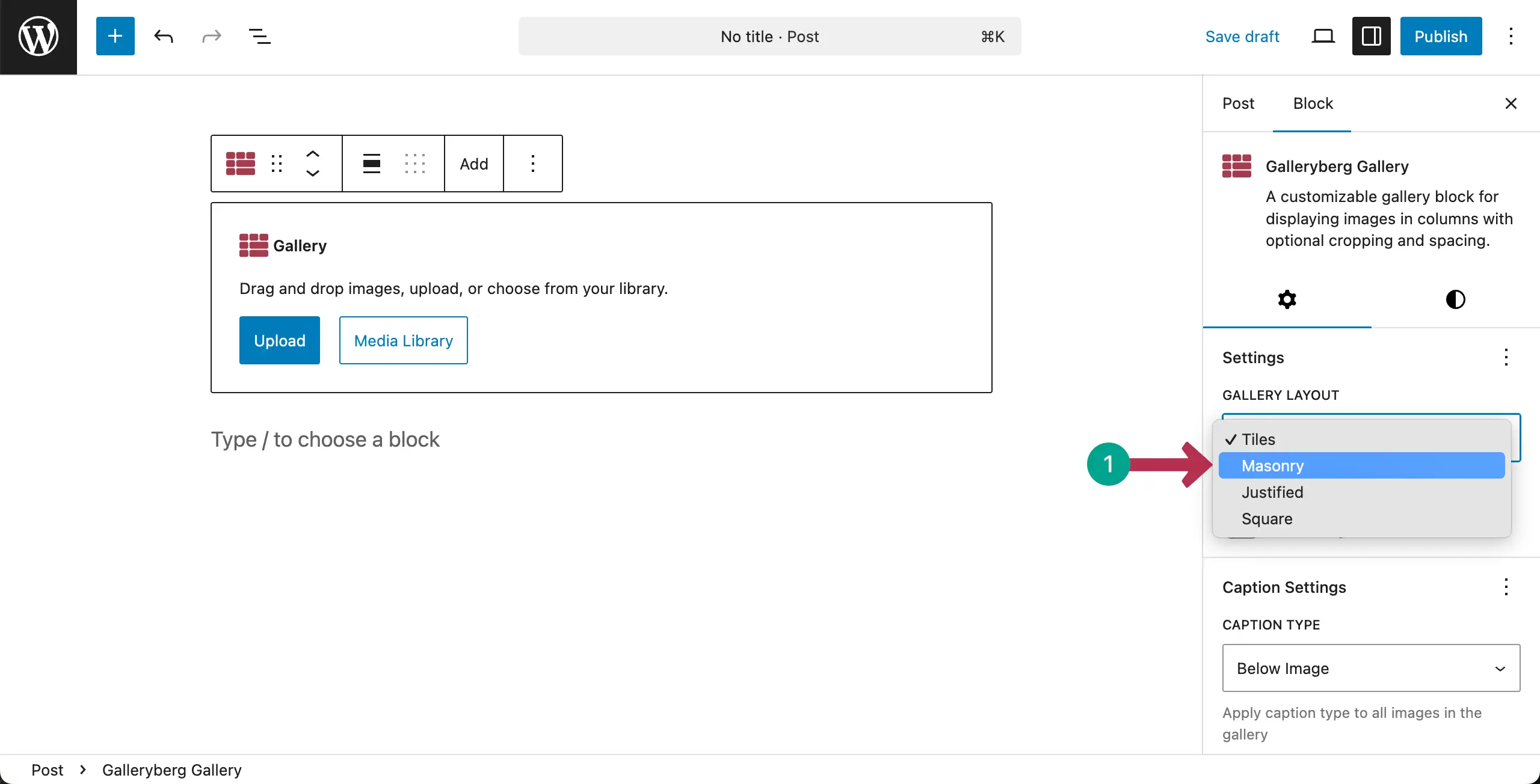The height and width of the screenshot is (784, 1540).
Task: Choose Square from the layout dropdown
Action: coord(1266,519)
